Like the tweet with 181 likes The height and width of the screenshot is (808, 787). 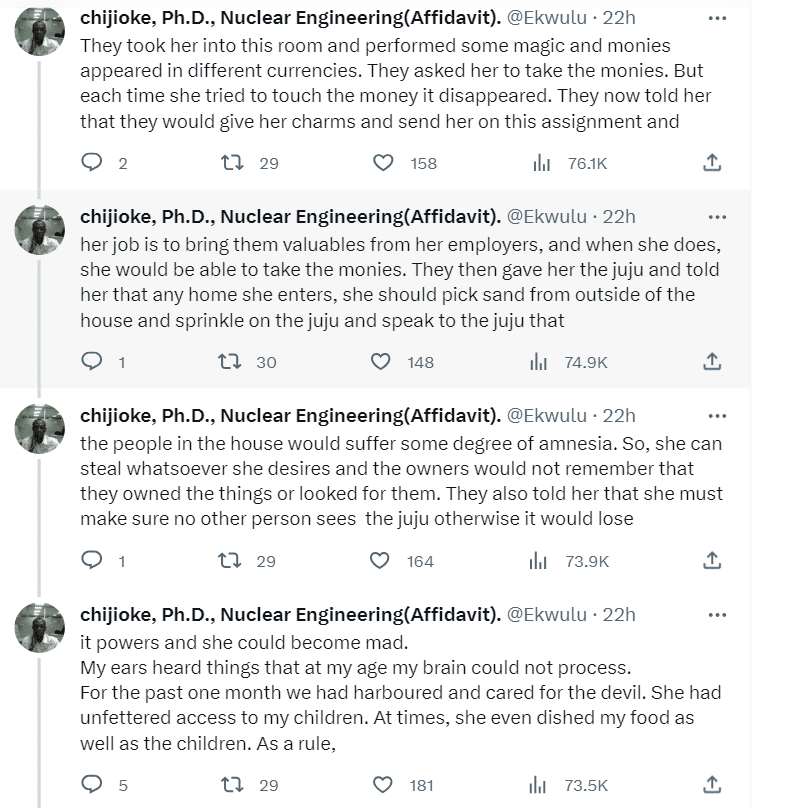point(380,784)
